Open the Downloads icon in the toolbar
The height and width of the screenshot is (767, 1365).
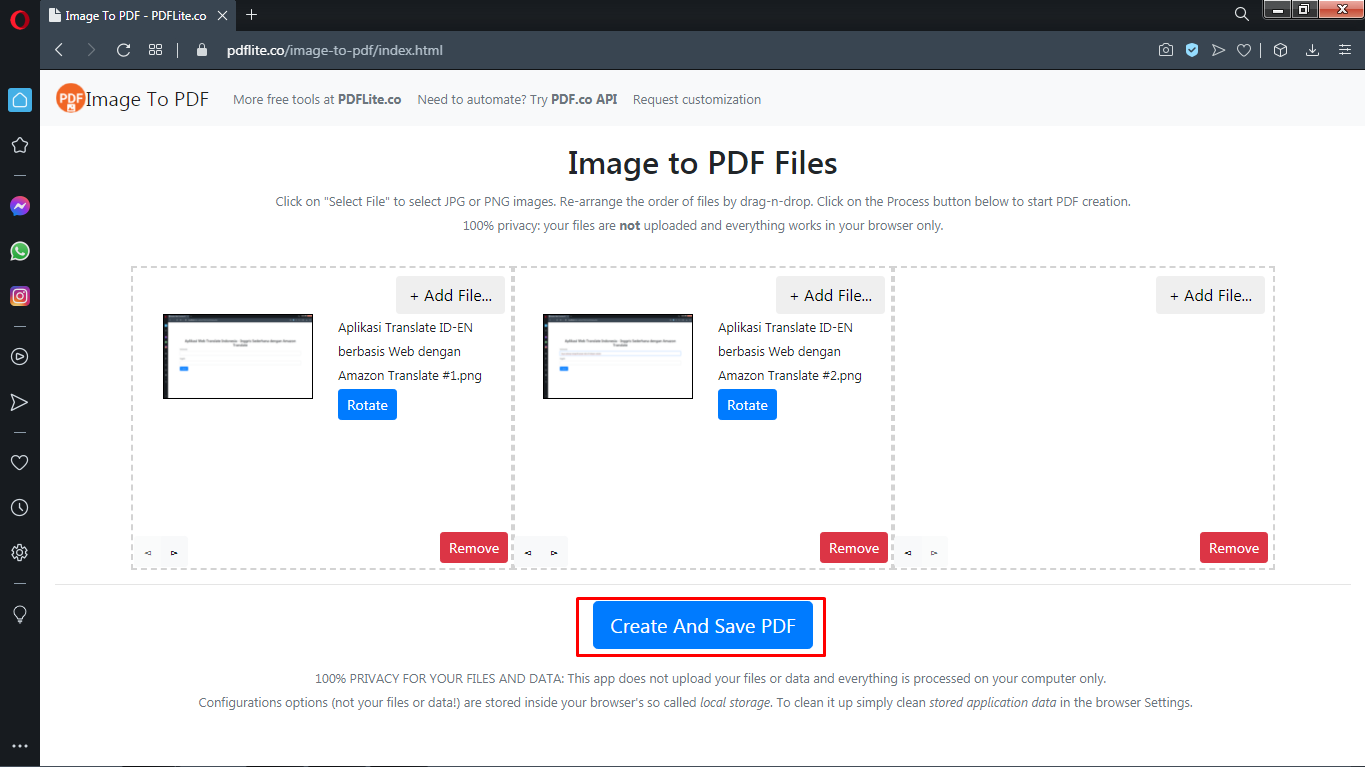tap(1311, 49)
